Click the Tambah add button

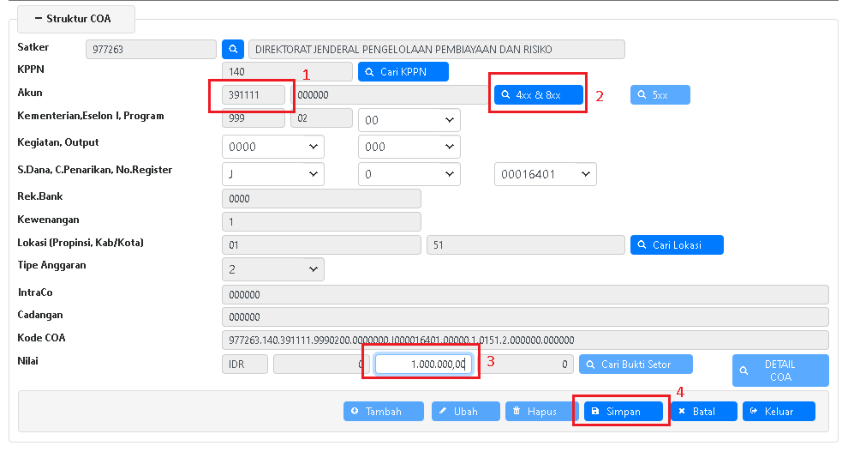coord(384,411)
